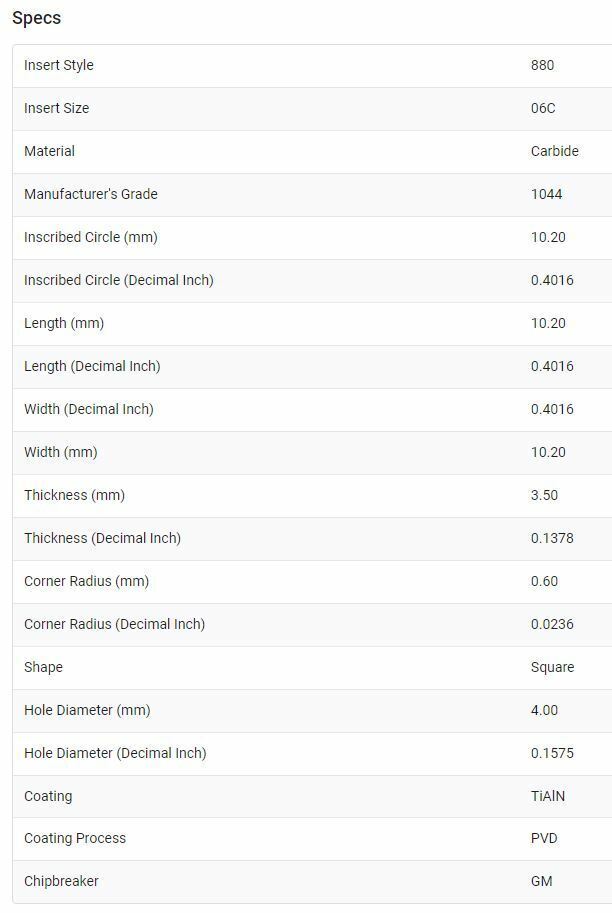This screenshot has height=913, width=612.
Task: Click the Thickness (mm) value 3.50
Action: coord(544,495)
